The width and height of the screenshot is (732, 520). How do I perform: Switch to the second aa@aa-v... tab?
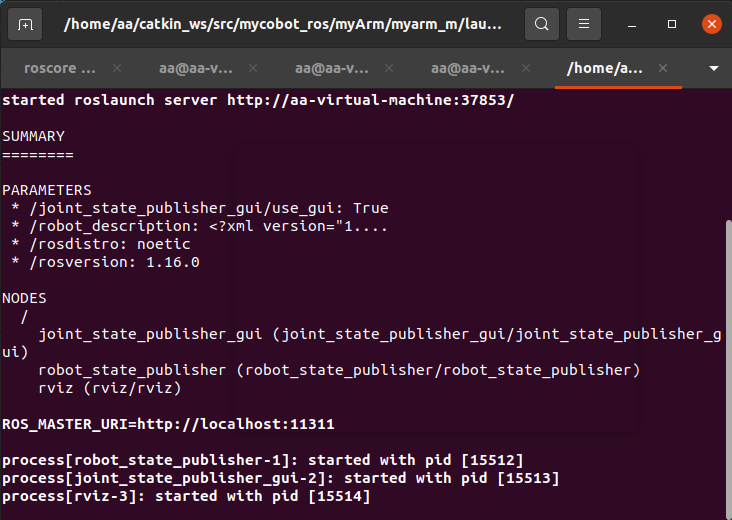331,68
